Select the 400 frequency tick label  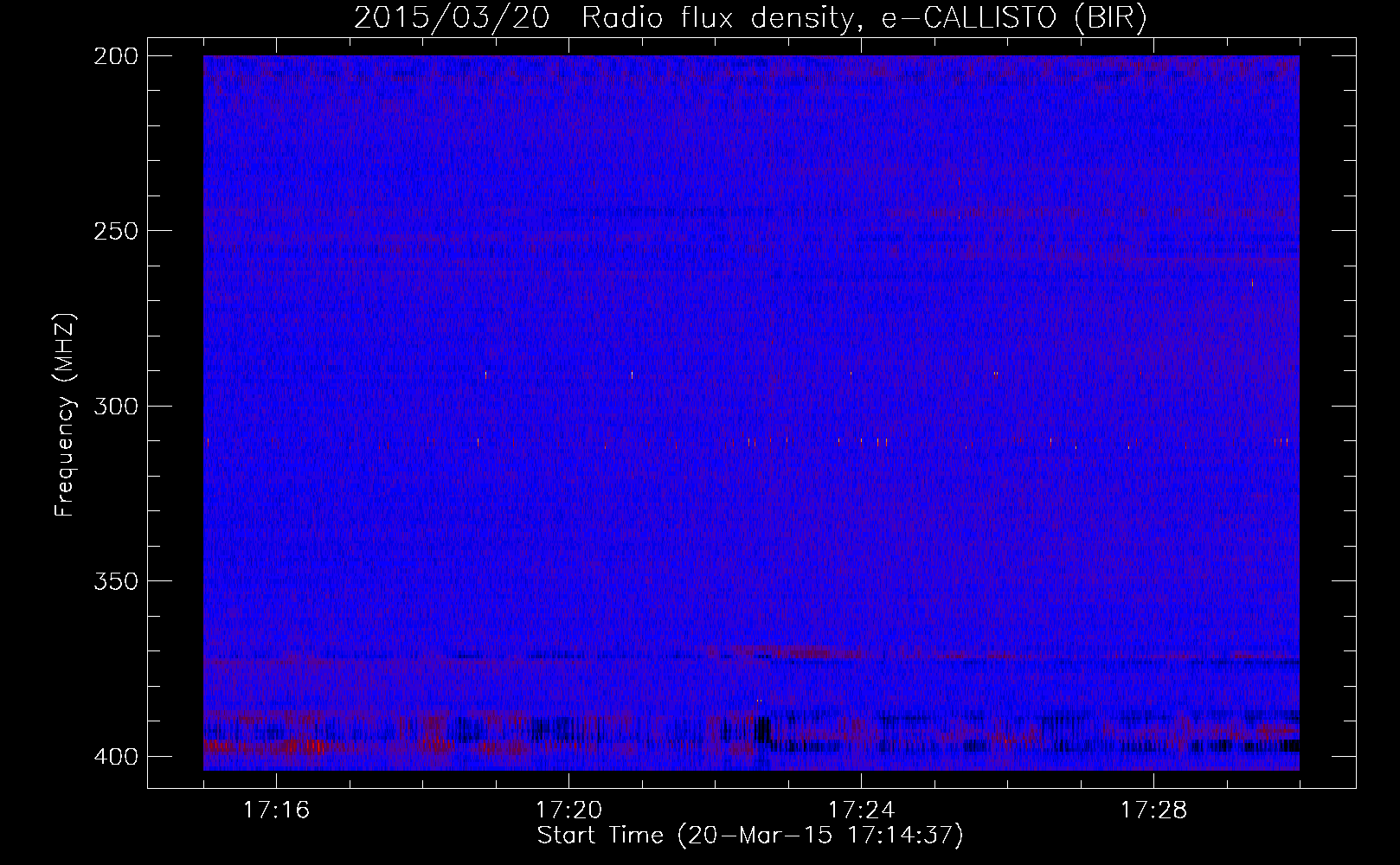[116, 757]
